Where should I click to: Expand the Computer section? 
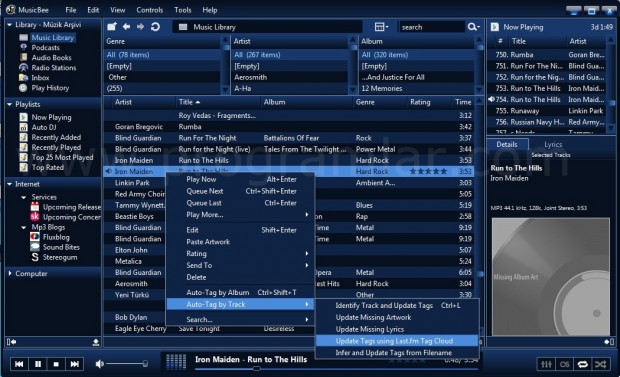(10, 273)
